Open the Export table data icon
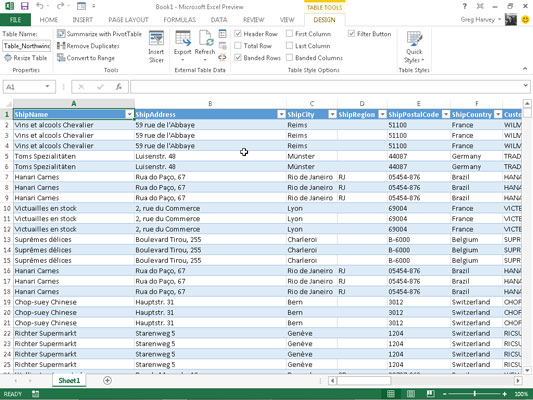The height and width of the screenshot is (400, 533). pos(183,38)
